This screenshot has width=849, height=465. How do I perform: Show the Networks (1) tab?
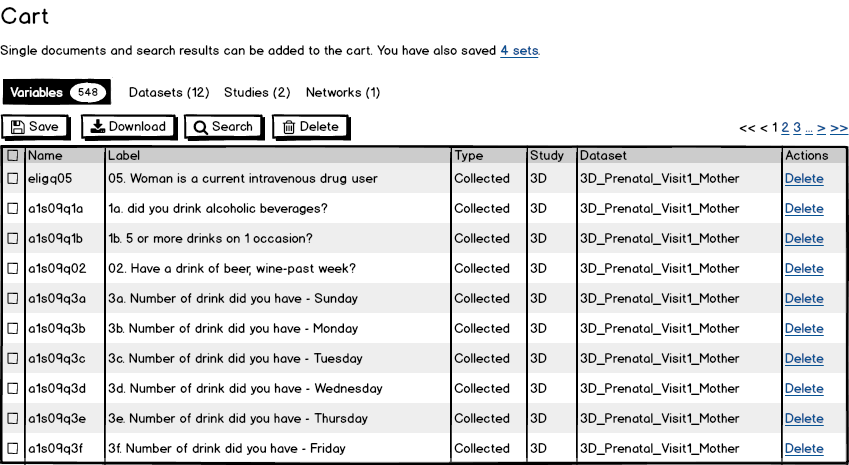(343, 93)
